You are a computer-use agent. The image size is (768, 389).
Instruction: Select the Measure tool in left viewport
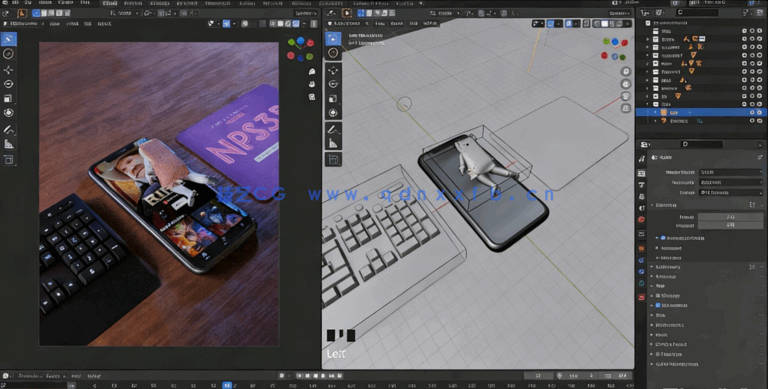[x=9, y=144]
